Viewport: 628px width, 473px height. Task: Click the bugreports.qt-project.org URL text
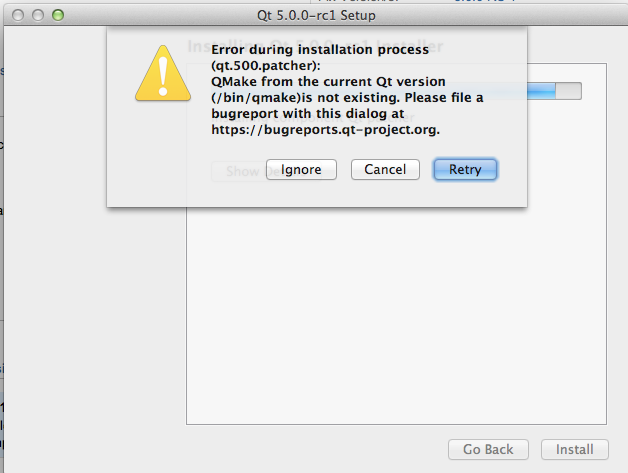tap(326, 130)
